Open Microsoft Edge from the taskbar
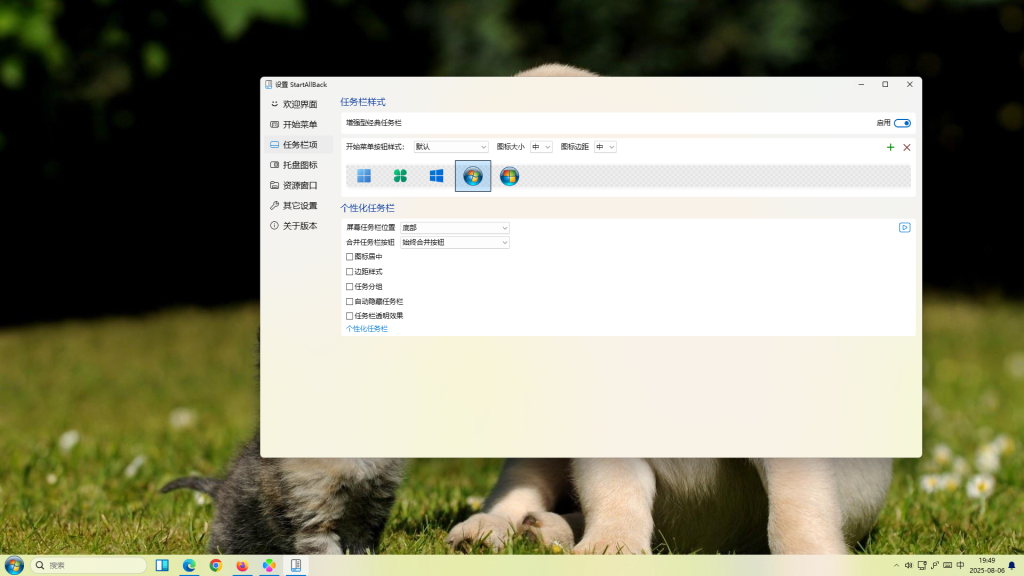Screen dimensions: 1024x576 coord(189,565)
